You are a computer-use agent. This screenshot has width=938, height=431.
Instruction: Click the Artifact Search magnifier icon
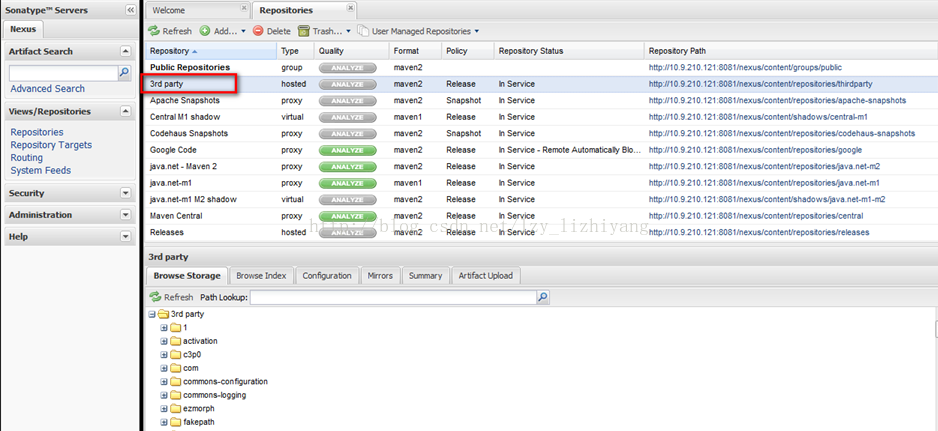tap(124, 73)
